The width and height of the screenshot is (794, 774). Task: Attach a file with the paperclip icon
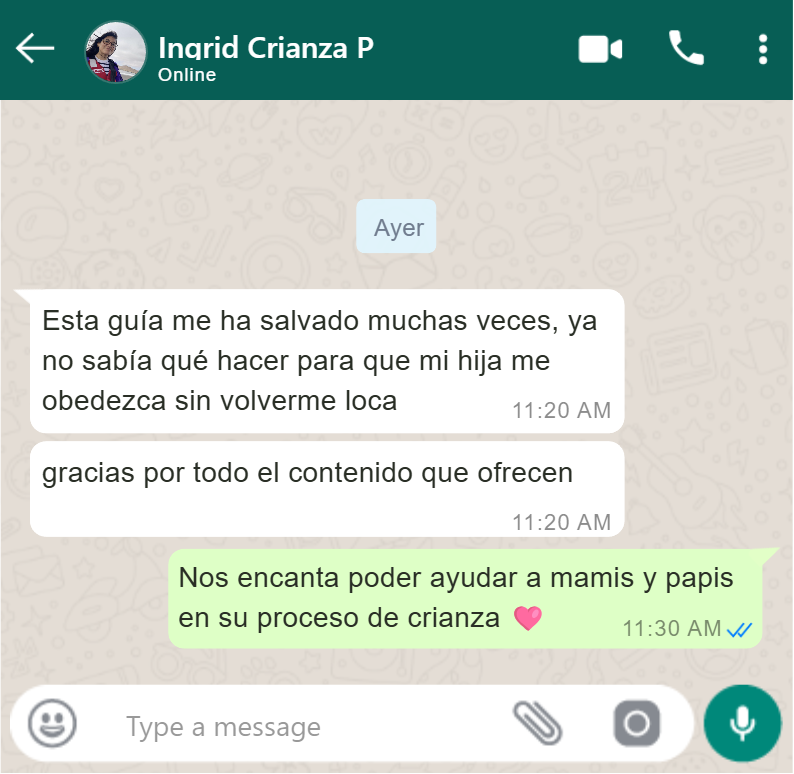537,723
